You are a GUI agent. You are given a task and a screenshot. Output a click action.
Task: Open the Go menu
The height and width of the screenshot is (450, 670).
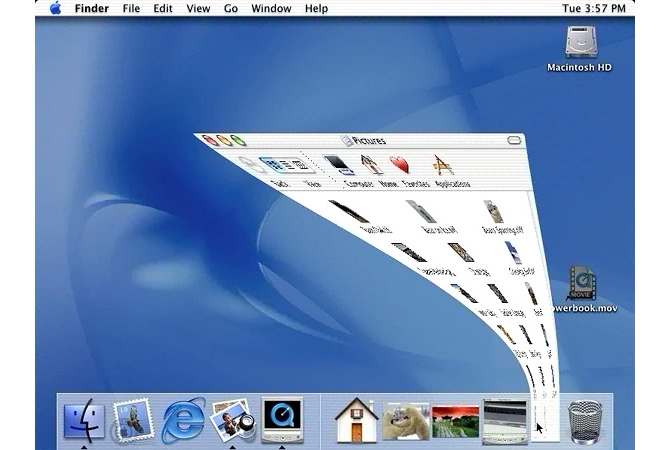(231, 9)
